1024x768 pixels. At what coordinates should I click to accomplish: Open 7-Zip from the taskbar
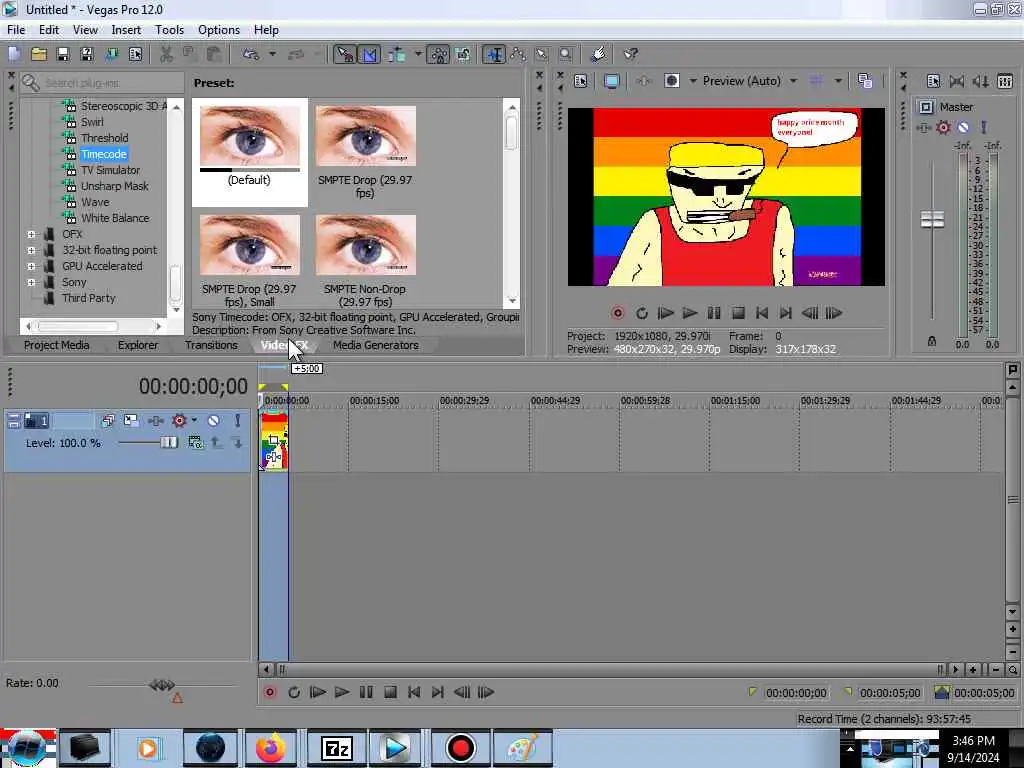[336, 748]
